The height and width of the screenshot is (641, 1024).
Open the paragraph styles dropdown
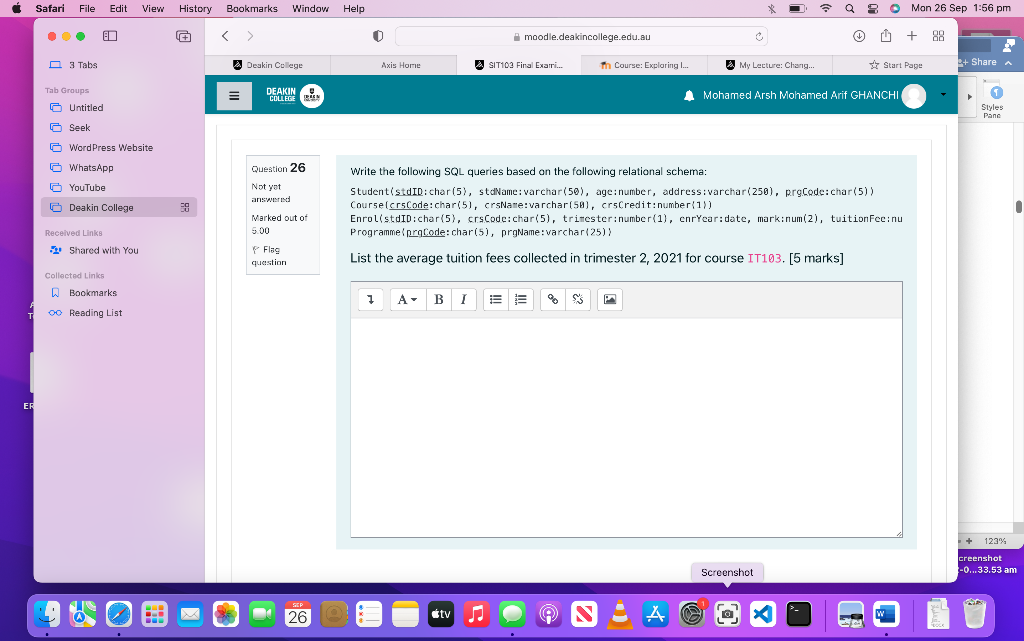[x=408, y=300]
